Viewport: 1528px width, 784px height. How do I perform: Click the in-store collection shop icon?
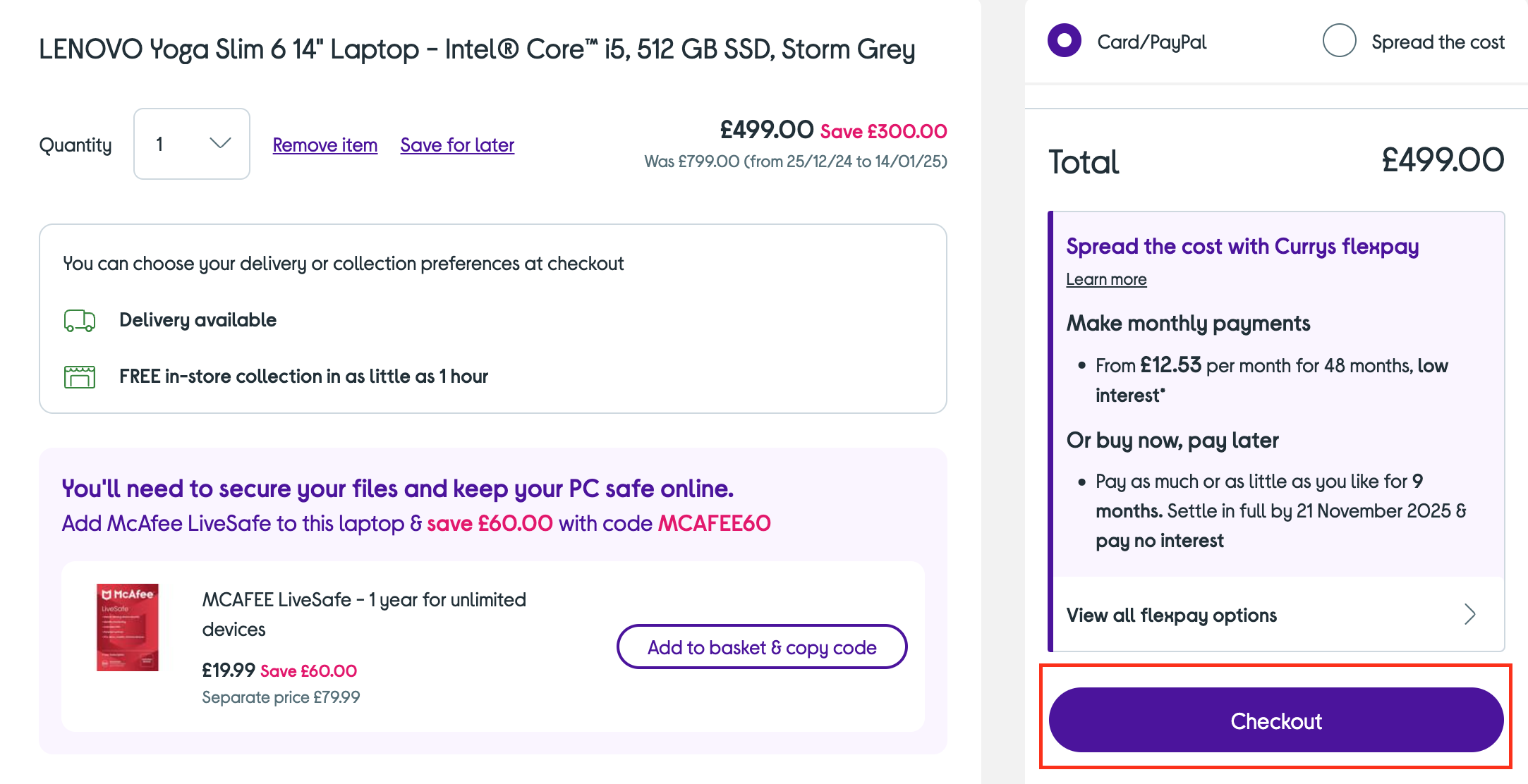click(x=80, y=376)
